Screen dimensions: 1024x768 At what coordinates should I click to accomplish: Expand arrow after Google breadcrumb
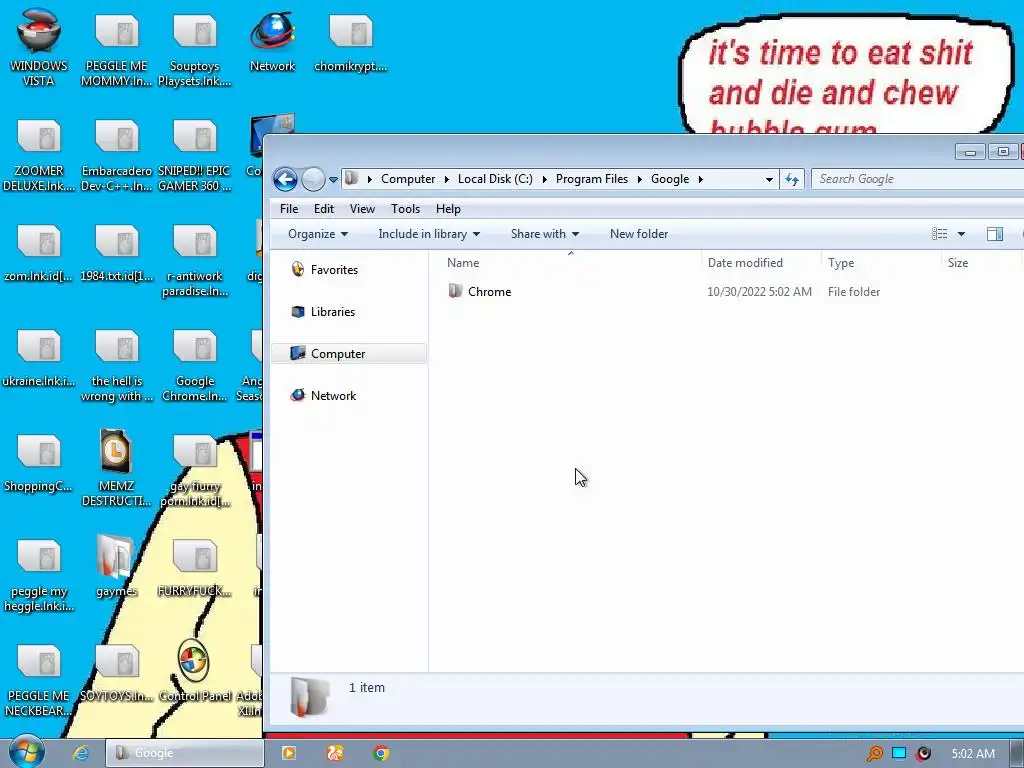coord(701,180)
